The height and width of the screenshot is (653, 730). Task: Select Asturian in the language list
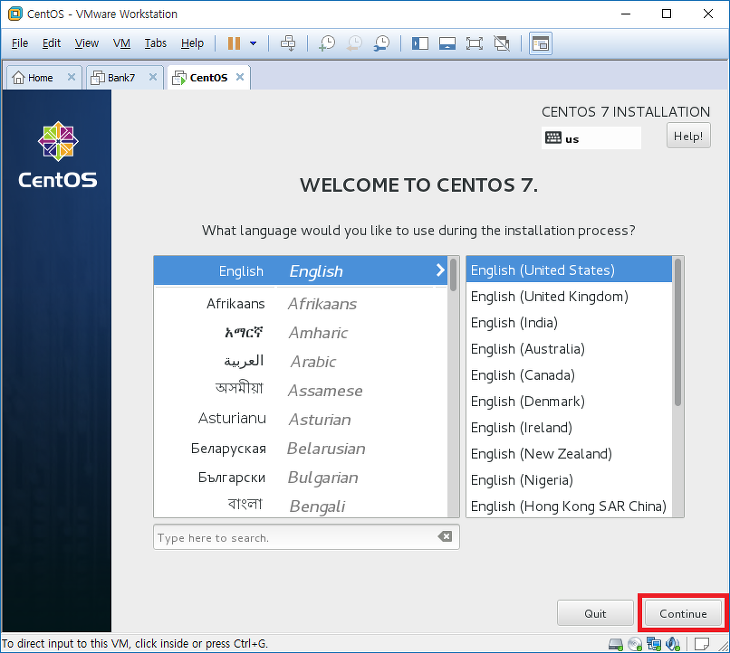point(300,419)
